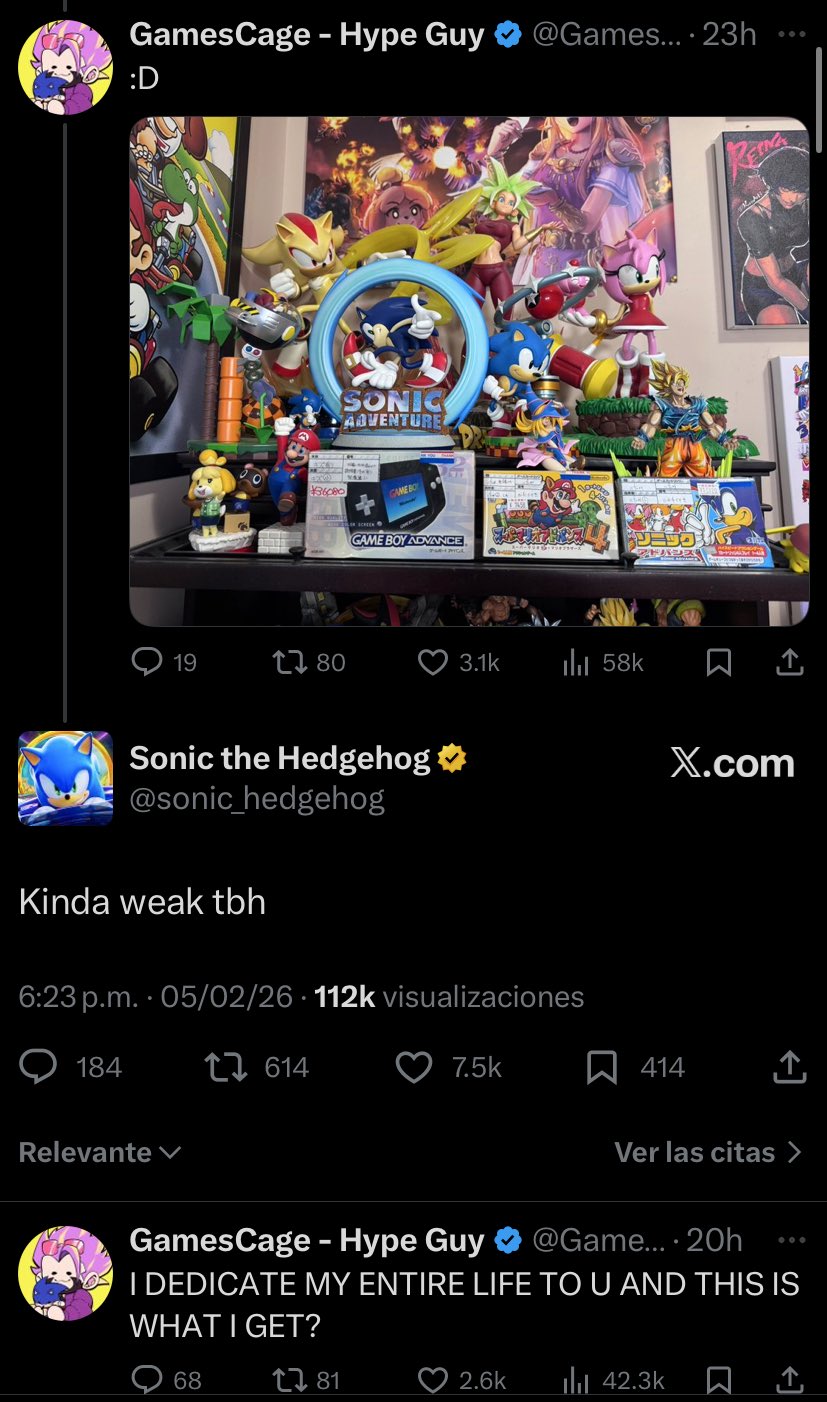827x1402 pixels.
Task: Expand the Relevante reply sorting dropdown
Action: point(99,1152)
